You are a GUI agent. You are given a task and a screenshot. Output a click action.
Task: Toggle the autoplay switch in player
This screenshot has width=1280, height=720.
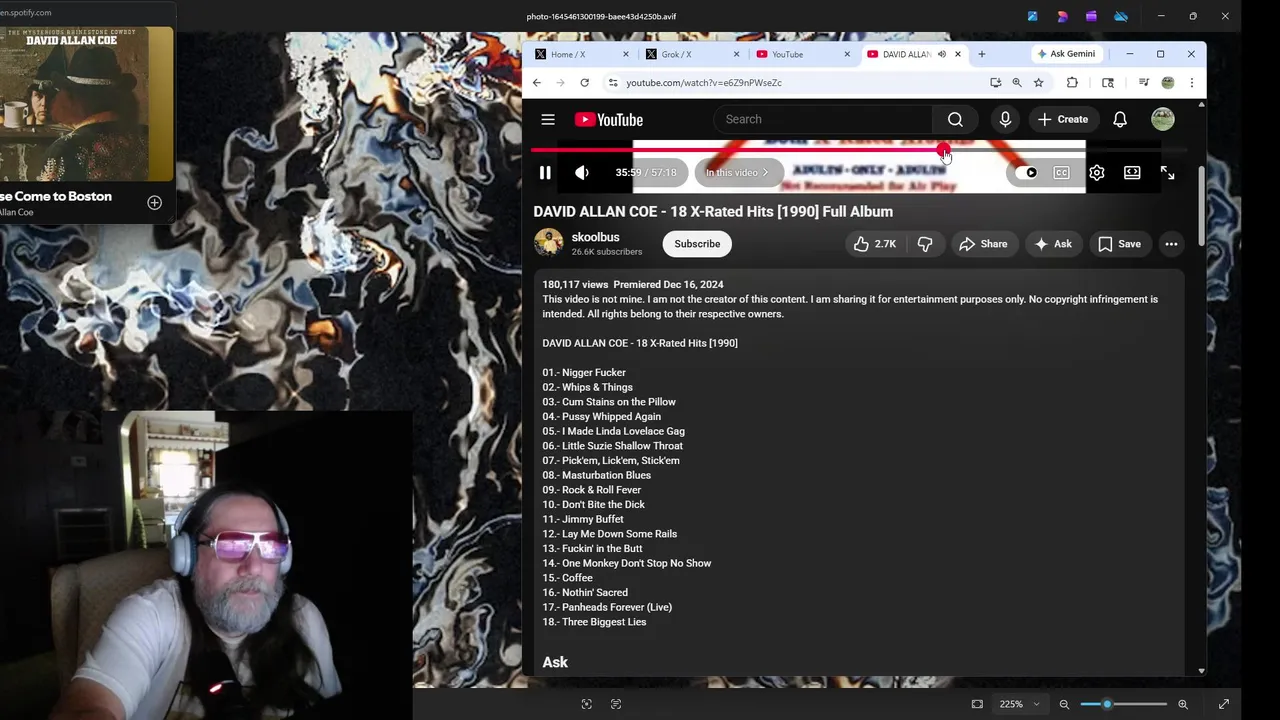[1027, 173]
